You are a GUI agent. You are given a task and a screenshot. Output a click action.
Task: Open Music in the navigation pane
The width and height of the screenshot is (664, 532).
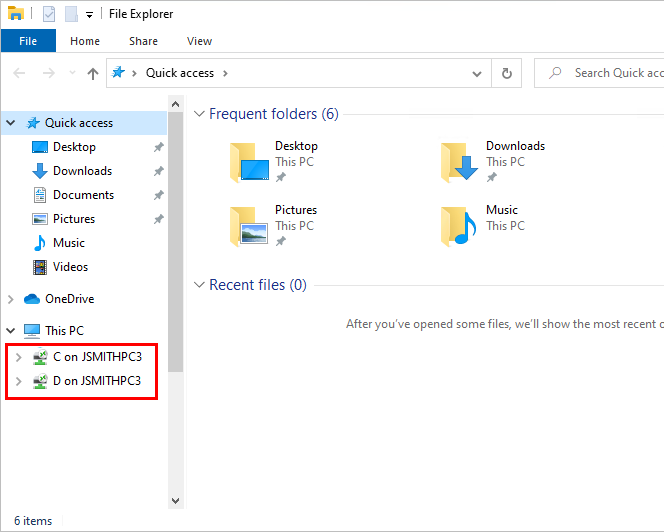click(69, 243)
